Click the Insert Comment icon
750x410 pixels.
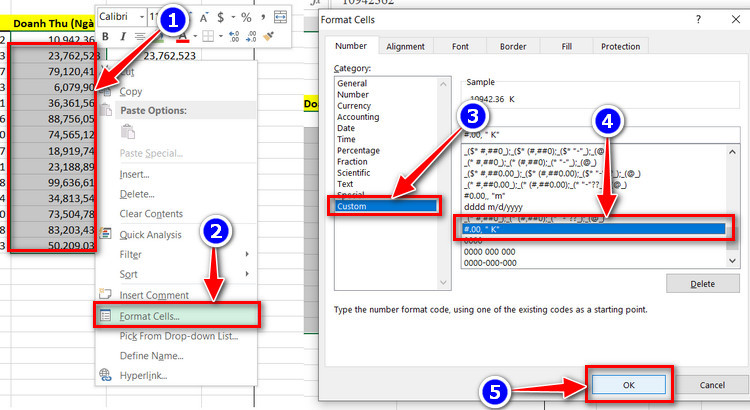[x=105, y=294]
